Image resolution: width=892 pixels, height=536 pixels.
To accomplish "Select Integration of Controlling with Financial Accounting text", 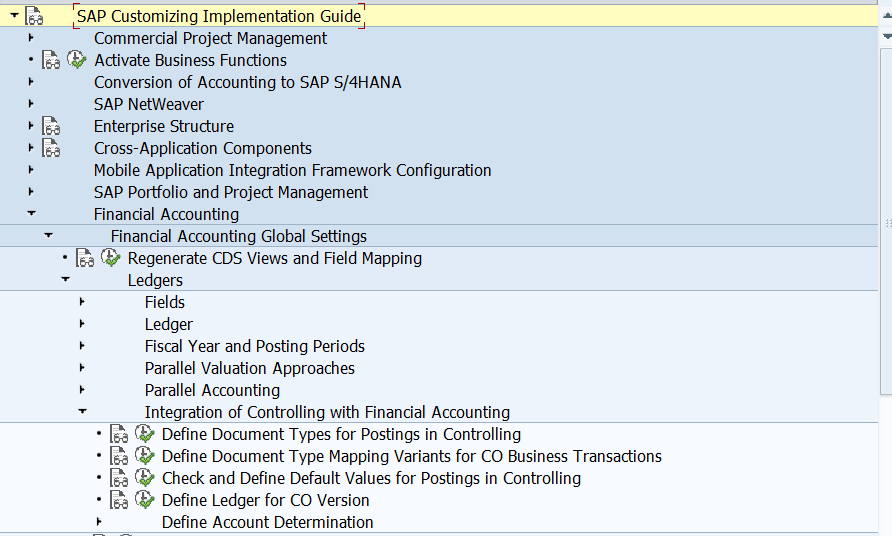I will point(327,412).
